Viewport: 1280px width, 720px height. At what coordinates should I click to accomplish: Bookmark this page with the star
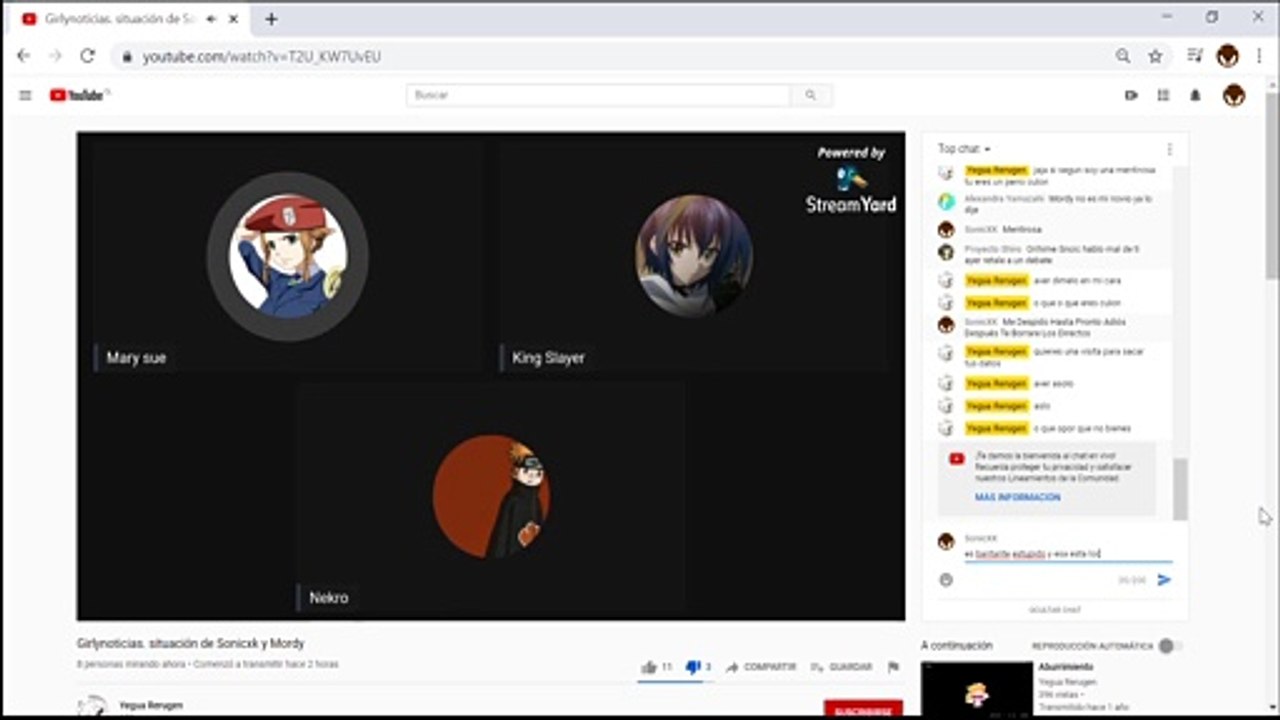[1155, 56]
